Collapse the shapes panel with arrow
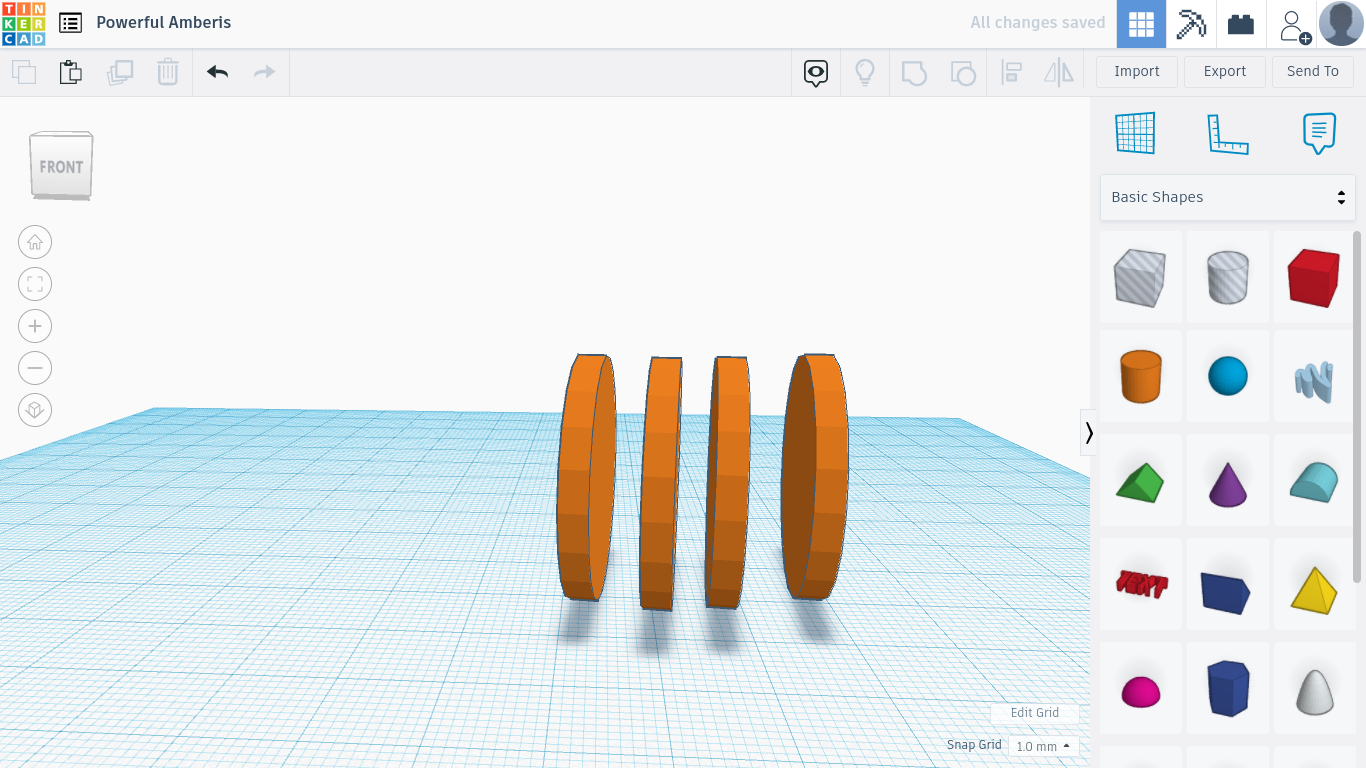Viewport: 1366px width, 768px height. [x=1089, y=432]
